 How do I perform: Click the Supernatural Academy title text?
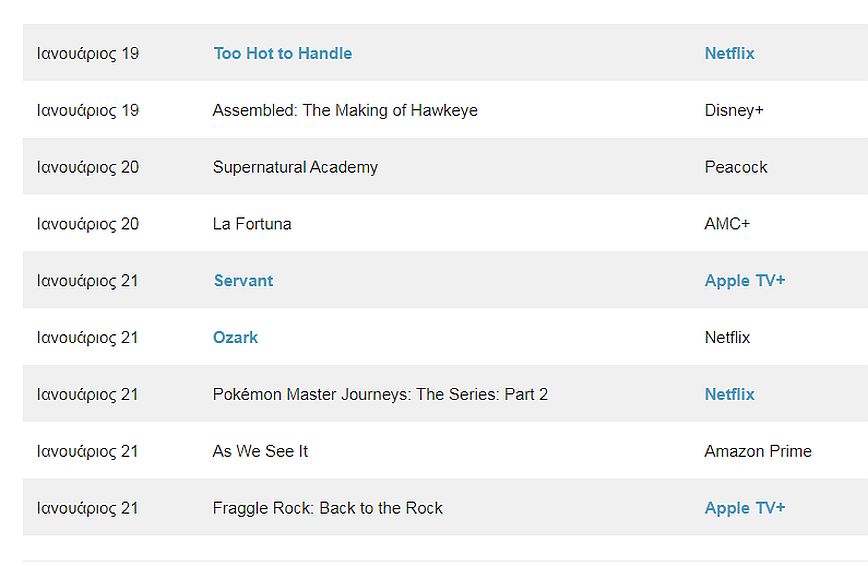coord(295,167)
